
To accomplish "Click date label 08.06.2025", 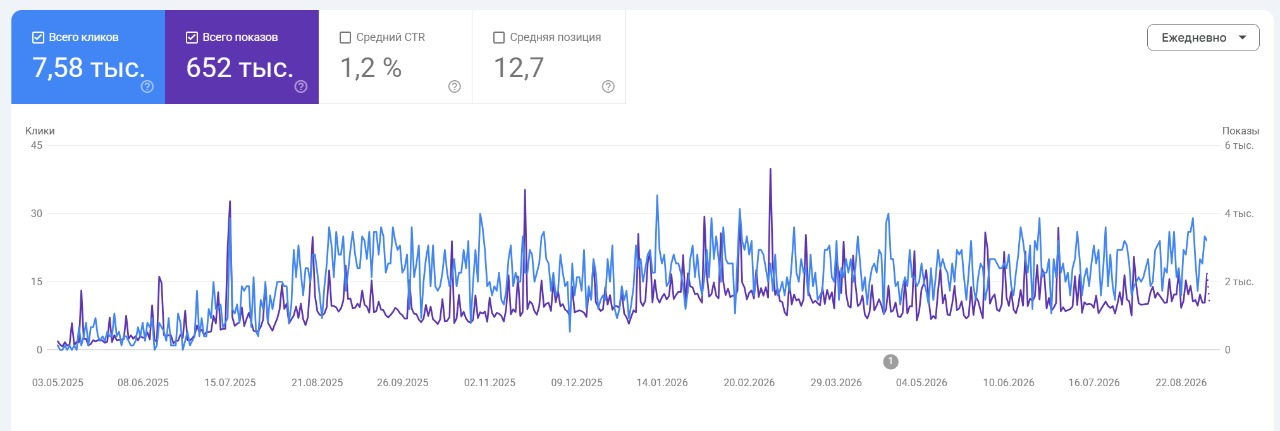I will coord(144,383).
